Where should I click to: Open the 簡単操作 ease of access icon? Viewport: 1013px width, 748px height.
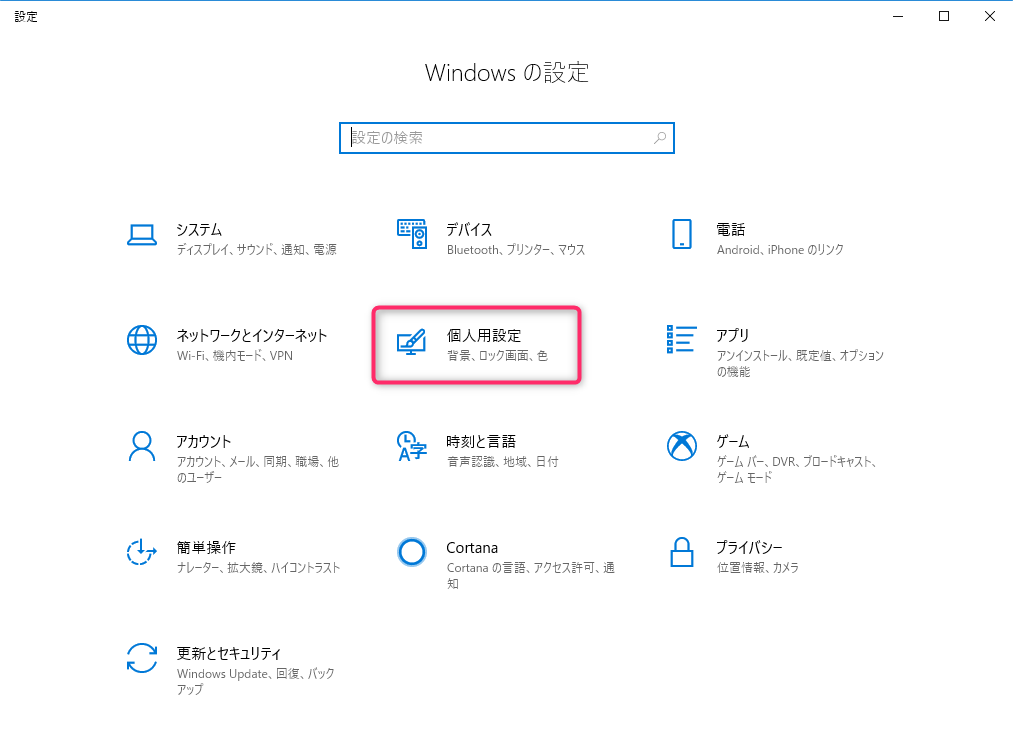[x=141, y=552]
